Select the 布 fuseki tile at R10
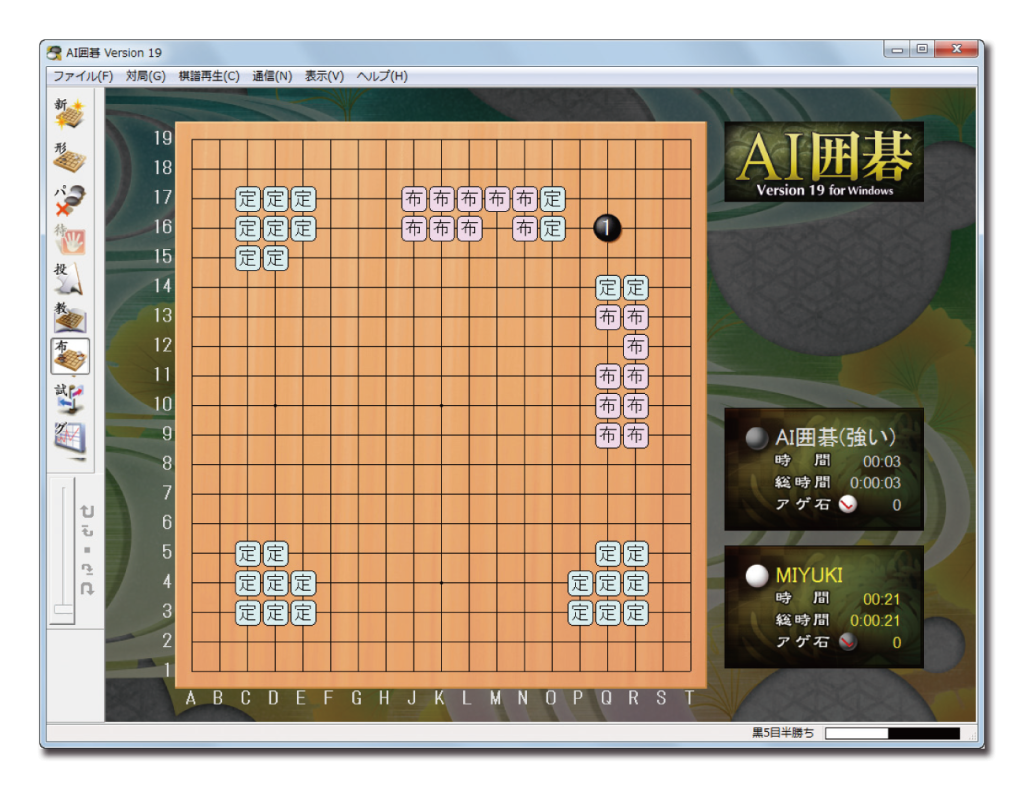The height and width of the screenshot is (788, 1024). point(635,405)
